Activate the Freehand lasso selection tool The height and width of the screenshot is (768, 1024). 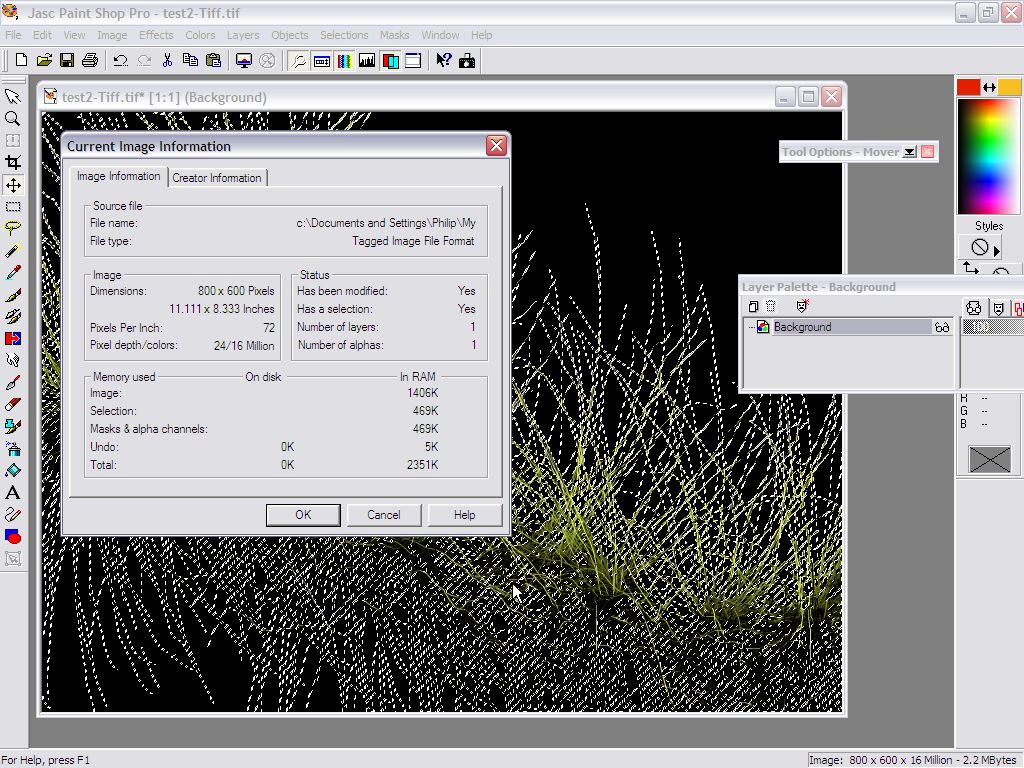coord(13,229)
